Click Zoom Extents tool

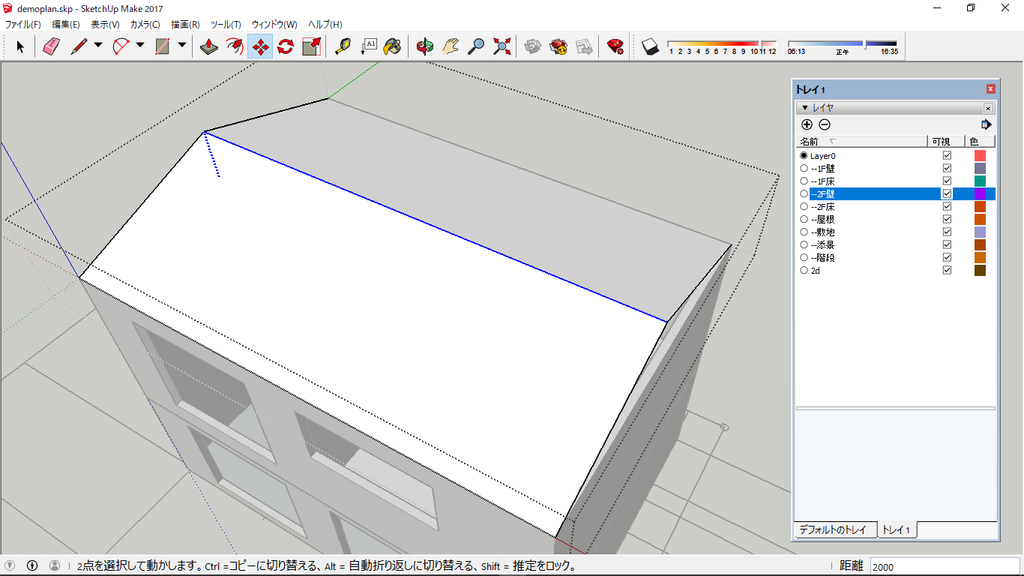[x=502, y=47]
